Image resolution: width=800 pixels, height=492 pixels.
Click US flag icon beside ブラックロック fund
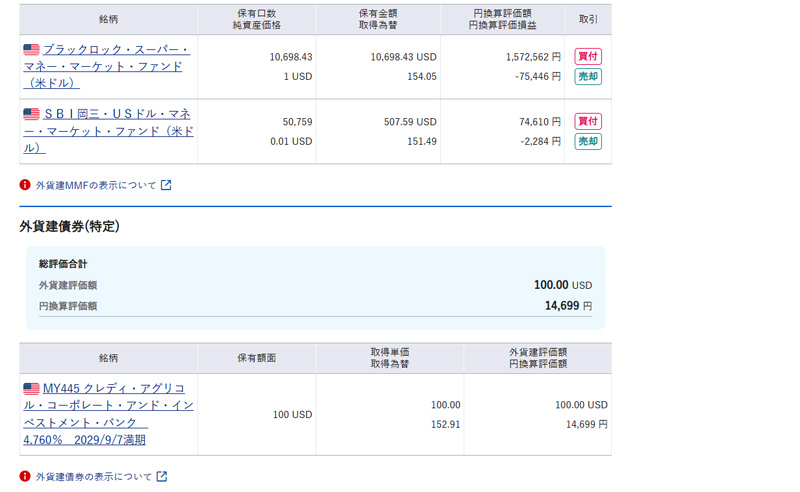[31, 50]
